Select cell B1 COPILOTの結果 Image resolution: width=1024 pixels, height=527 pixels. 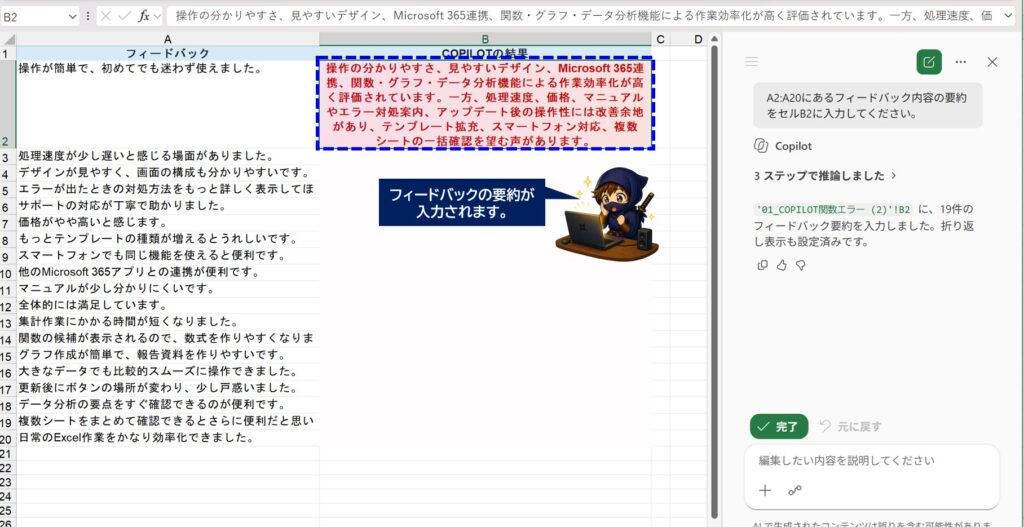pos(485,53)
